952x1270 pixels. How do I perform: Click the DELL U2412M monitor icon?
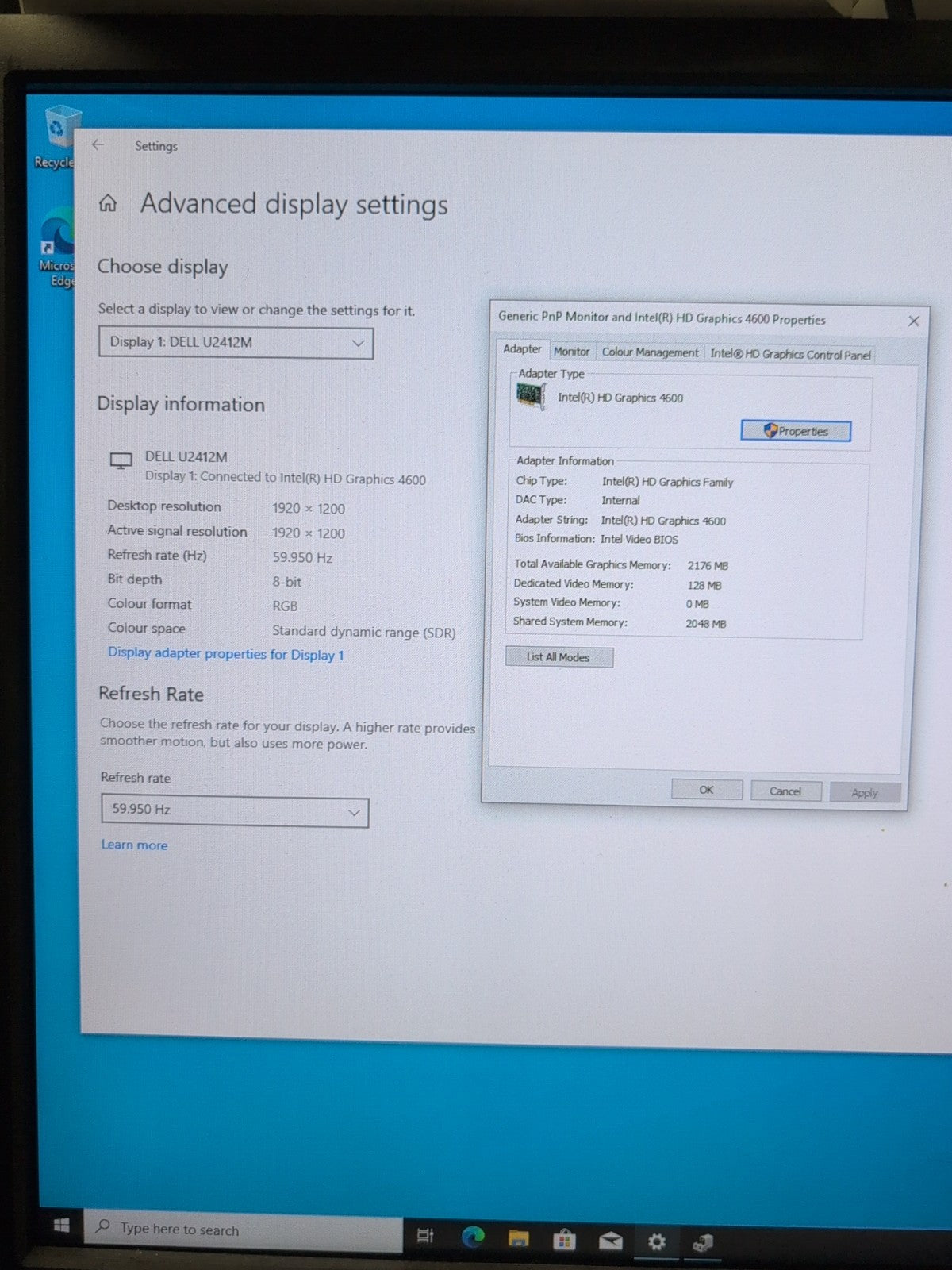tap(121, 460)
